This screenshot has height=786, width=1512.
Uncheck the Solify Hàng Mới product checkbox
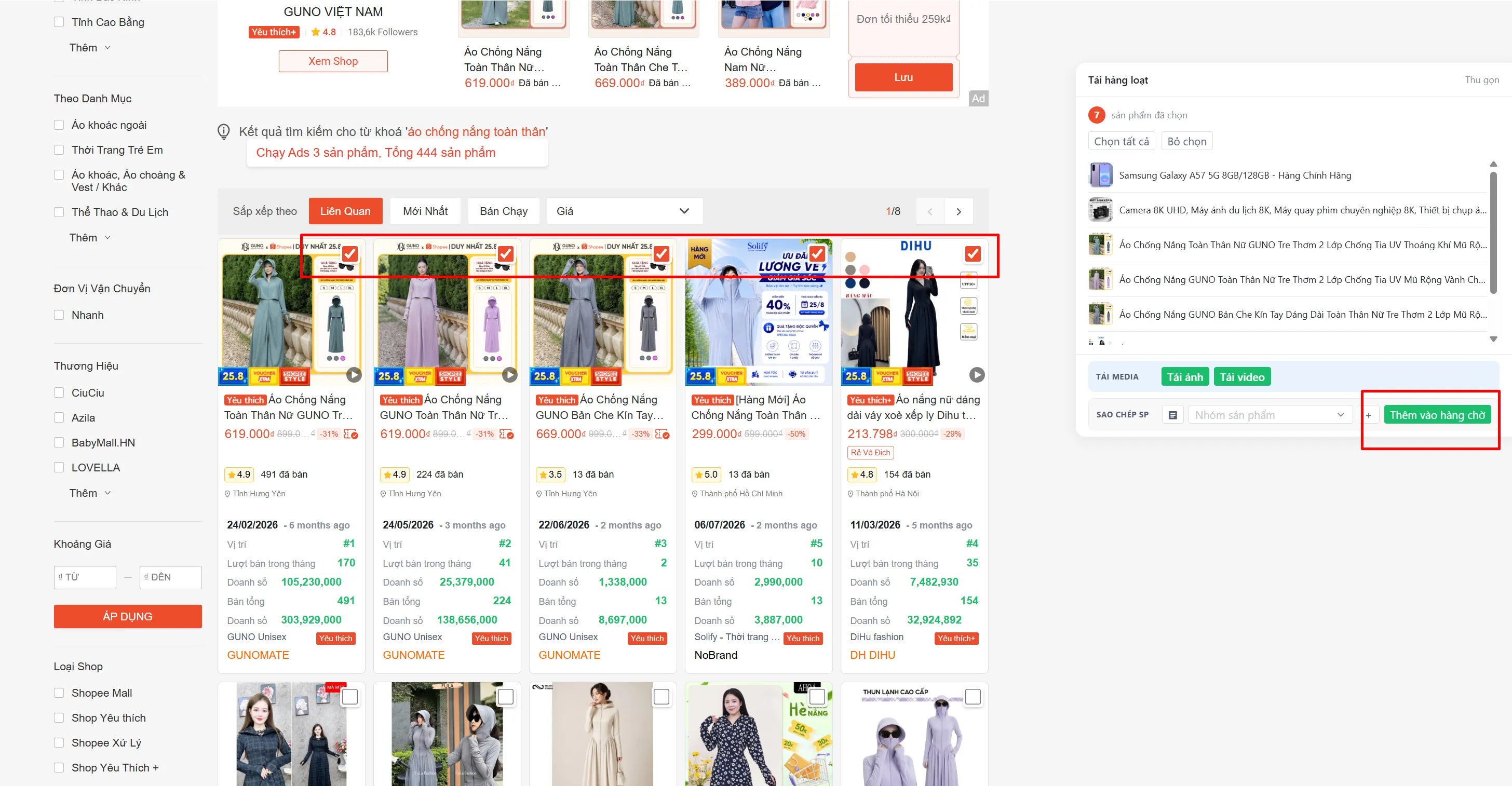[817, 253]
